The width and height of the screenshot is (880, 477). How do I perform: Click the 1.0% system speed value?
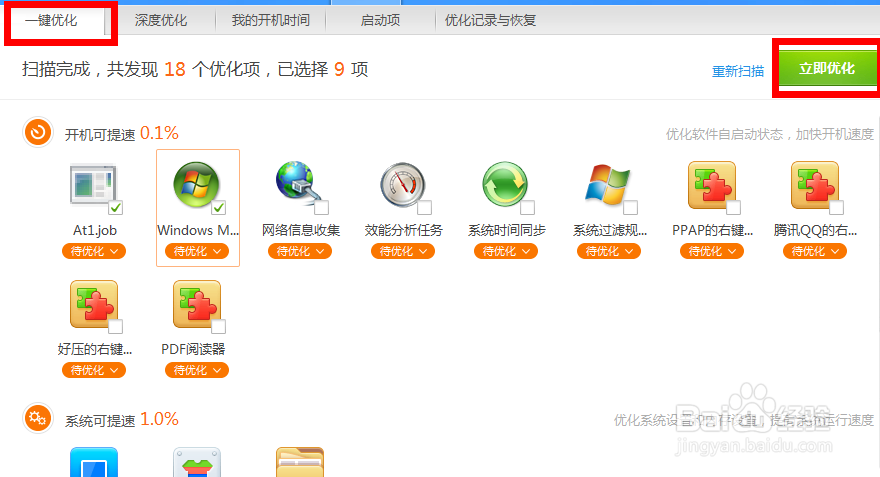coord(159,419)
